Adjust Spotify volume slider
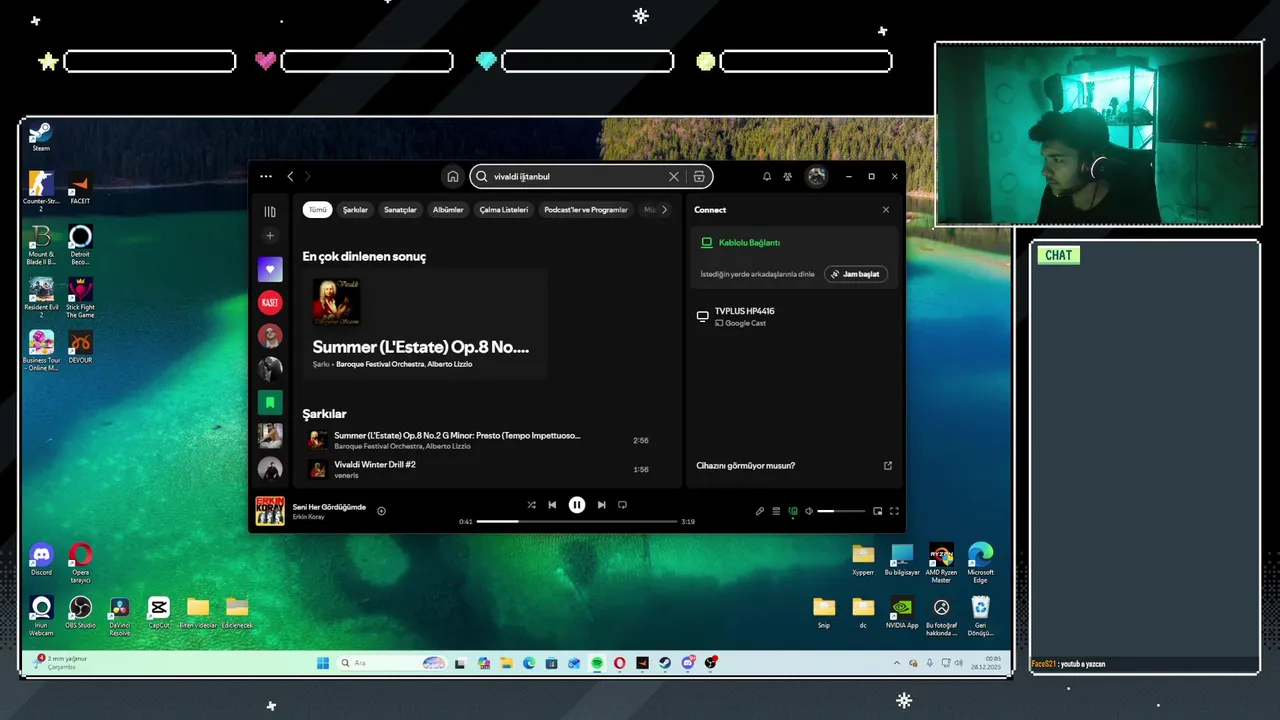The image size is (1280, 720). point(841,511)
